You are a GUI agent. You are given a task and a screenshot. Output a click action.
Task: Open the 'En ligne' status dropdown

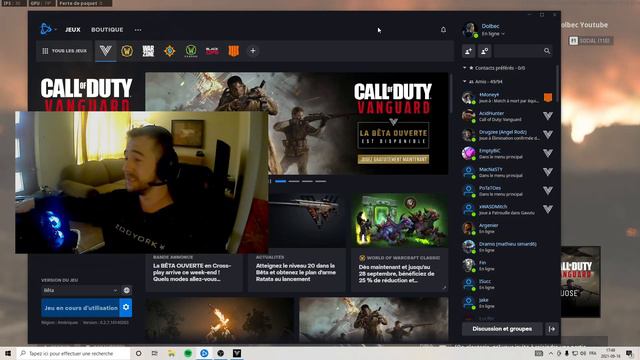493,34
